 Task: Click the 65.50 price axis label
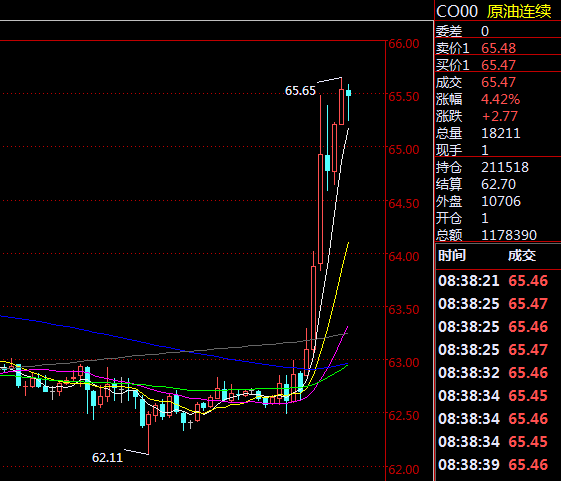tap(404, 97)
